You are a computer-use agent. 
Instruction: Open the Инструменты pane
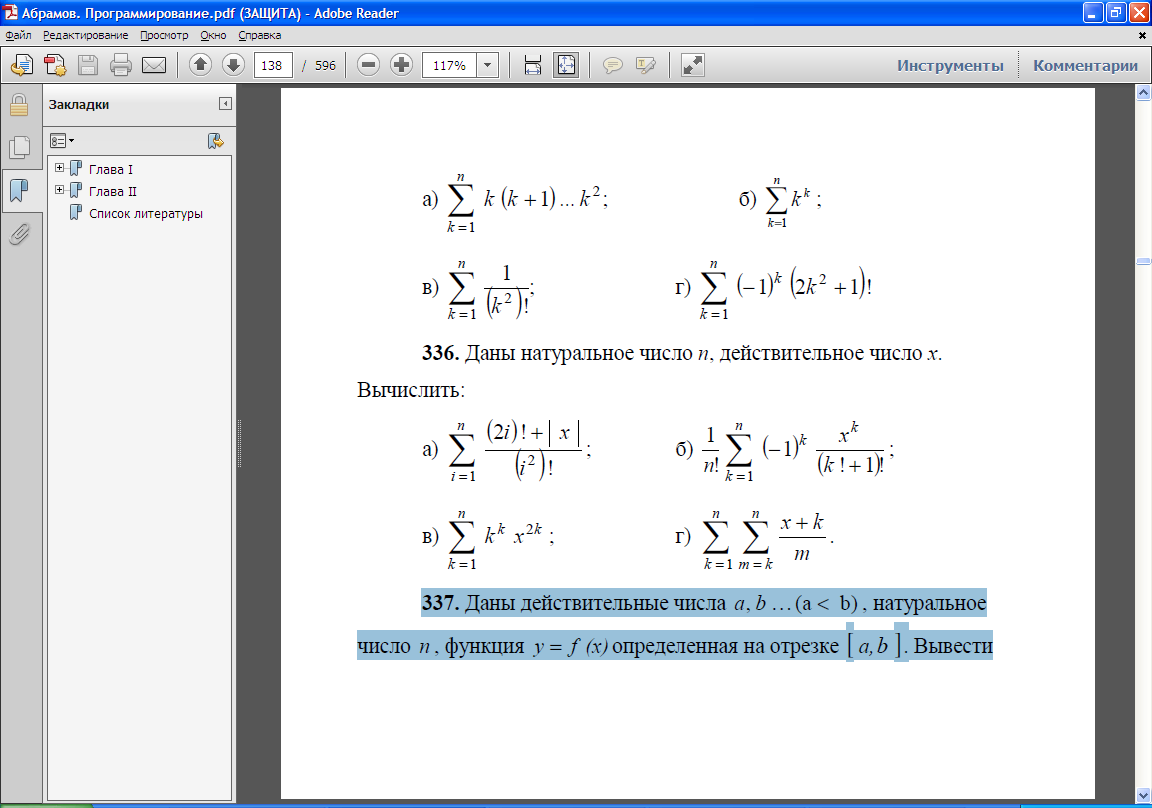coord(950,65)
